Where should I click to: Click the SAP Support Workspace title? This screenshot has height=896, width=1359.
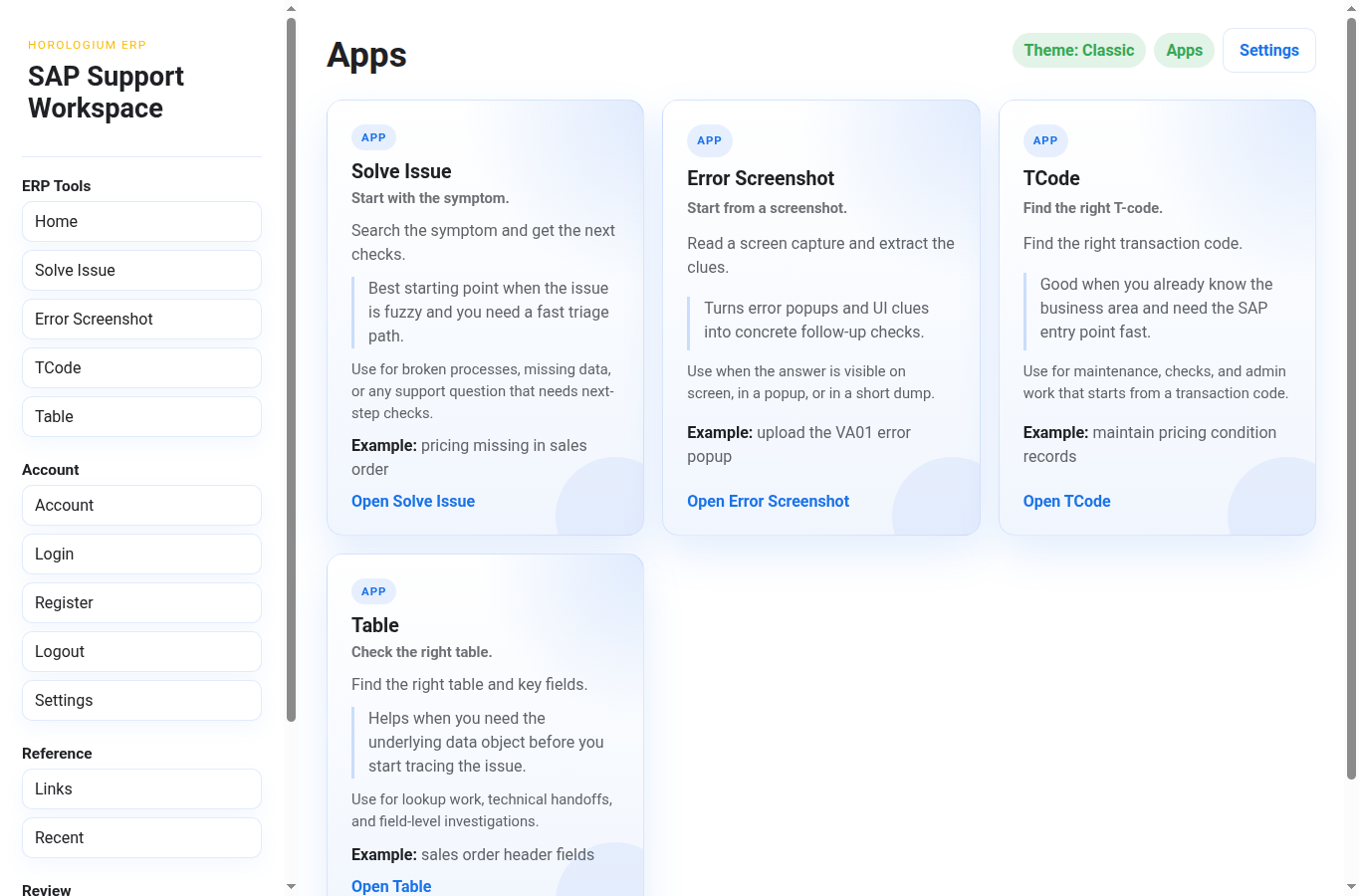106,93
